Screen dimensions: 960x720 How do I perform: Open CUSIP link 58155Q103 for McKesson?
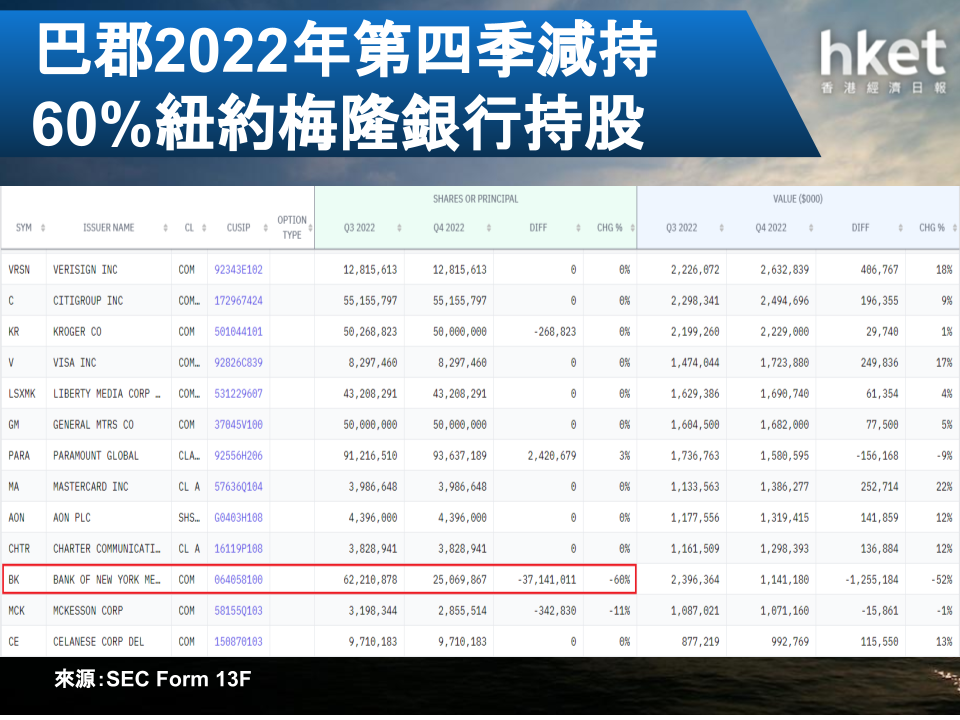(x=238, y=611)
